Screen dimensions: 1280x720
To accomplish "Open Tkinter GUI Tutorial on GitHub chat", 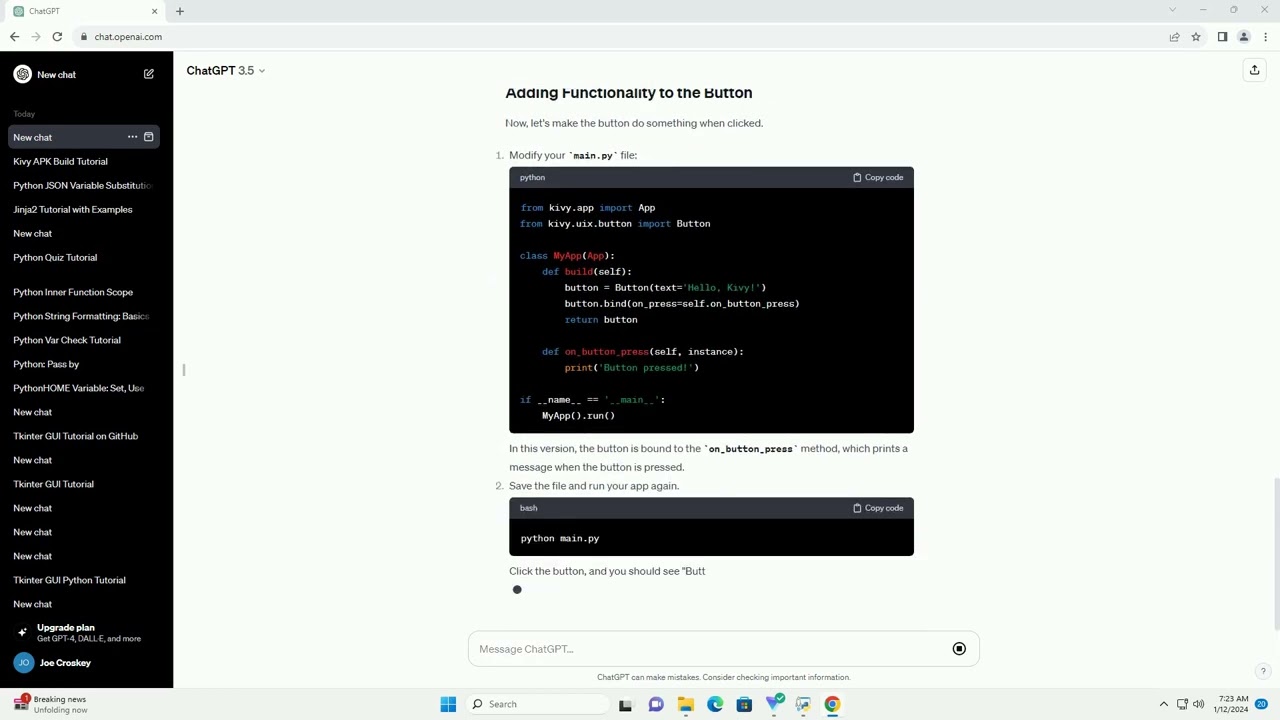I will pyautogui.click(x=76, y=436).
